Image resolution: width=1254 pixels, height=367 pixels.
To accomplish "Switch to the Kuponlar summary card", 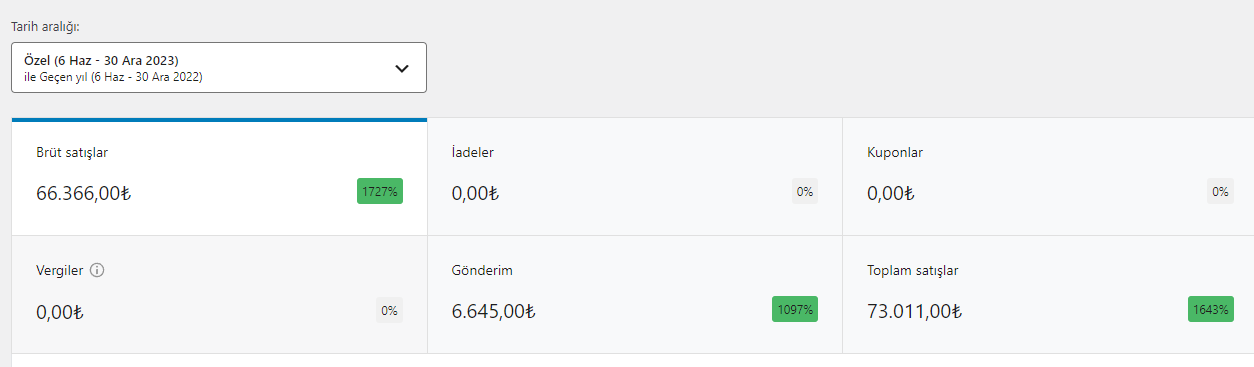I will (1048, 177).
